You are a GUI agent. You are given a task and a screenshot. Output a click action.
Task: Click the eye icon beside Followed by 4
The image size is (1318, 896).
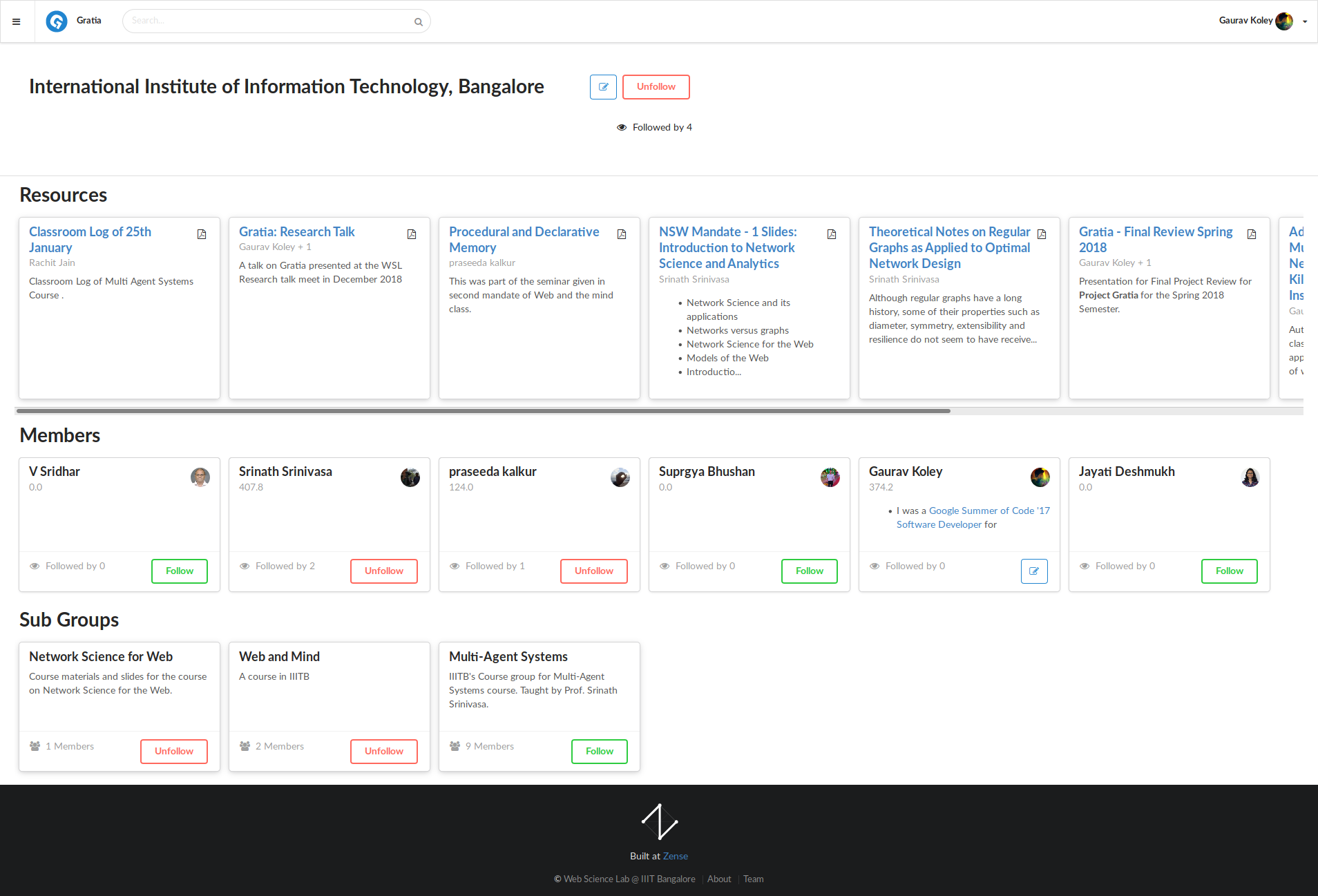(622, 128)
